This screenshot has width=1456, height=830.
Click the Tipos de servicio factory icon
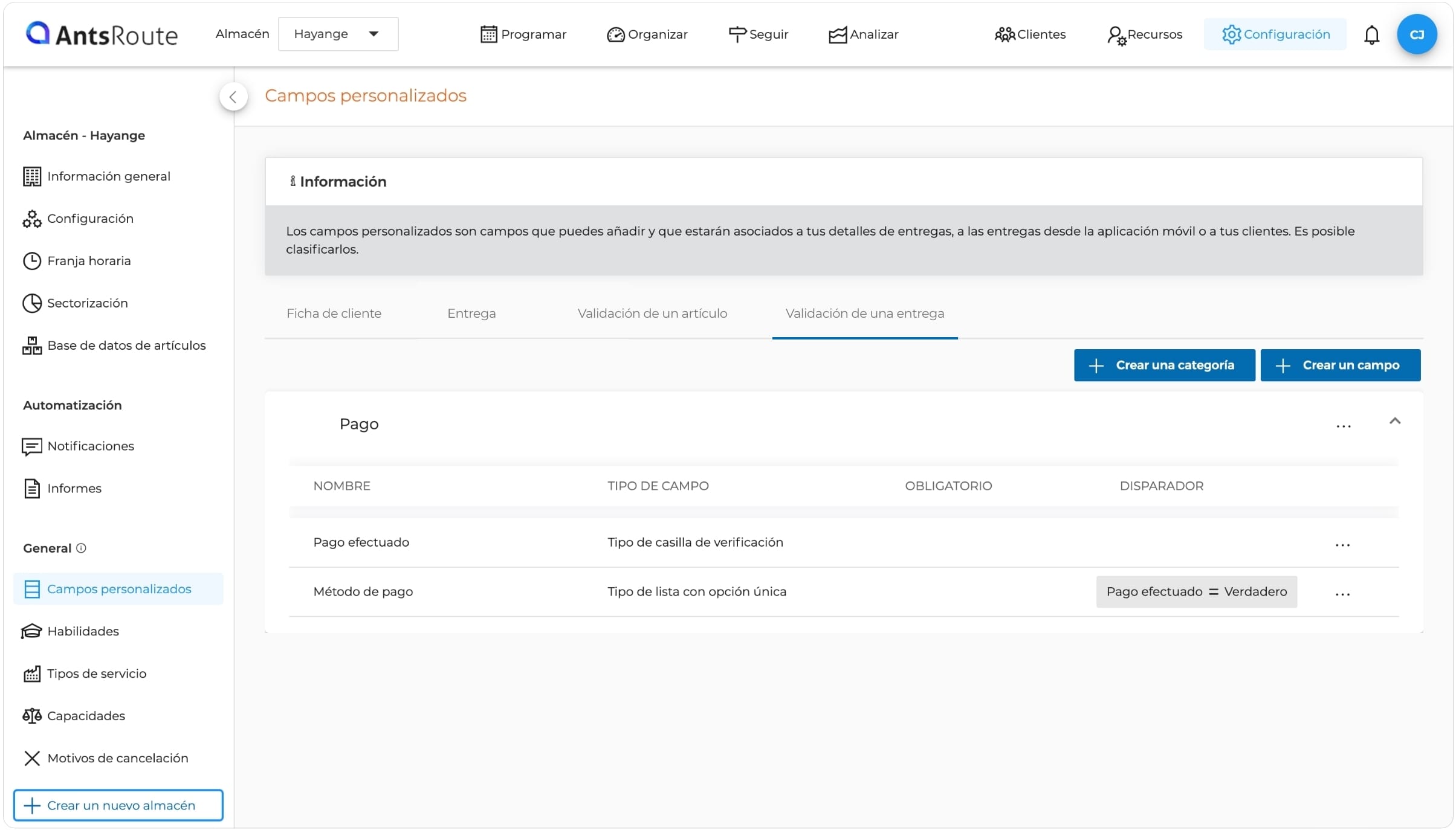pos(31,674)
